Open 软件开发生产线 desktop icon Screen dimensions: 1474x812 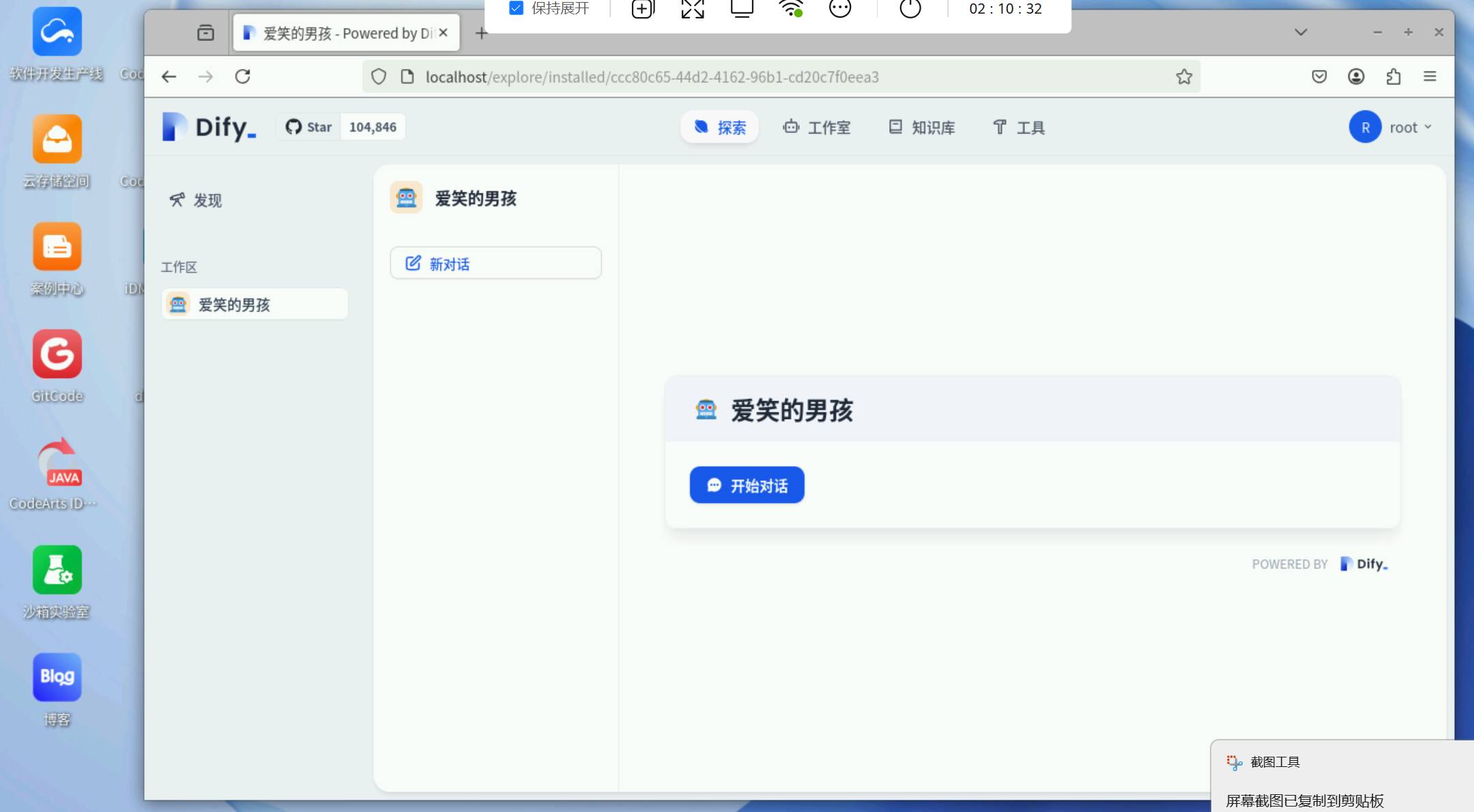point(57,44)
